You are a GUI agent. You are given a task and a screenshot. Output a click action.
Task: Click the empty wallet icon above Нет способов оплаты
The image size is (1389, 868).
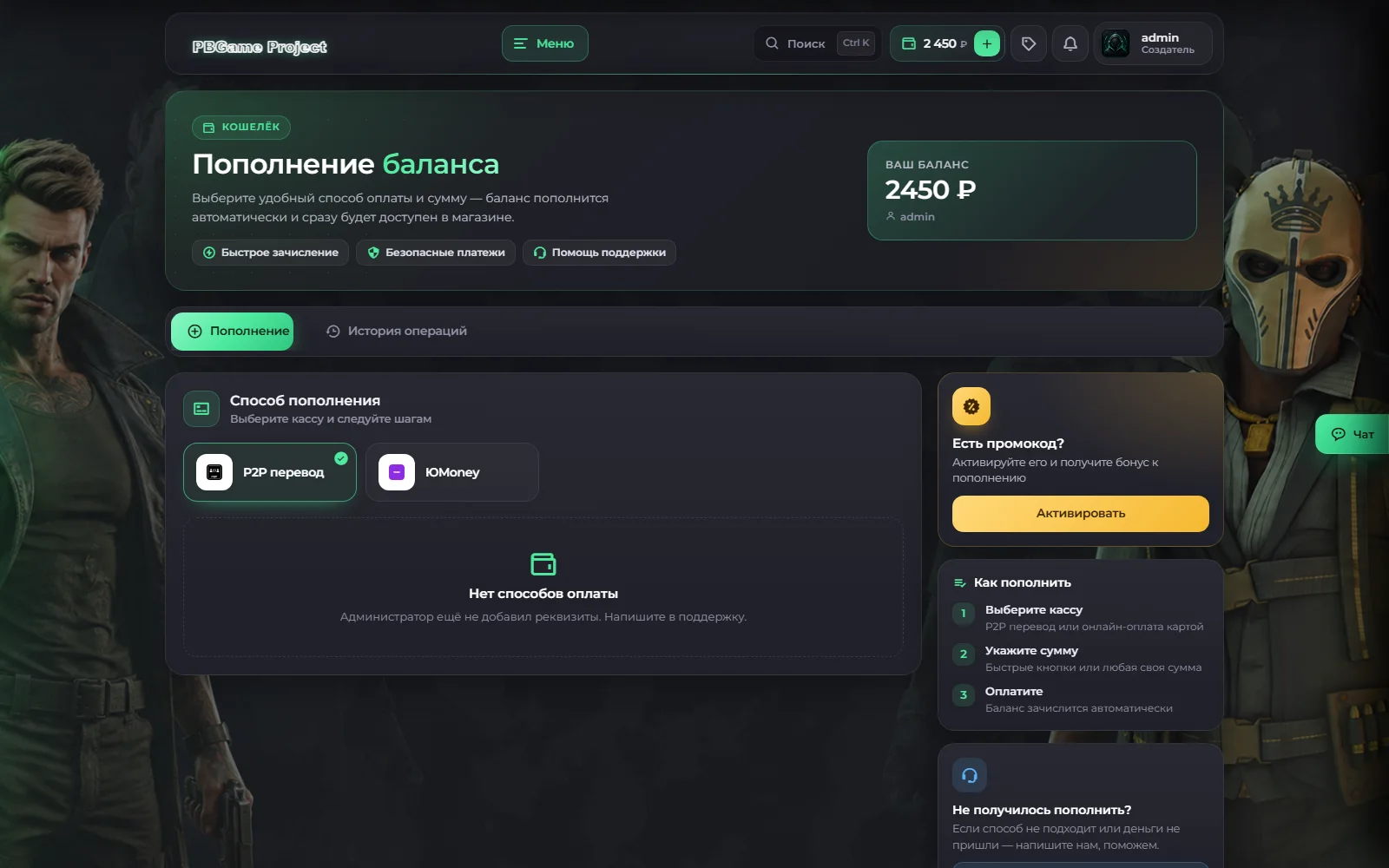[543, 564]
